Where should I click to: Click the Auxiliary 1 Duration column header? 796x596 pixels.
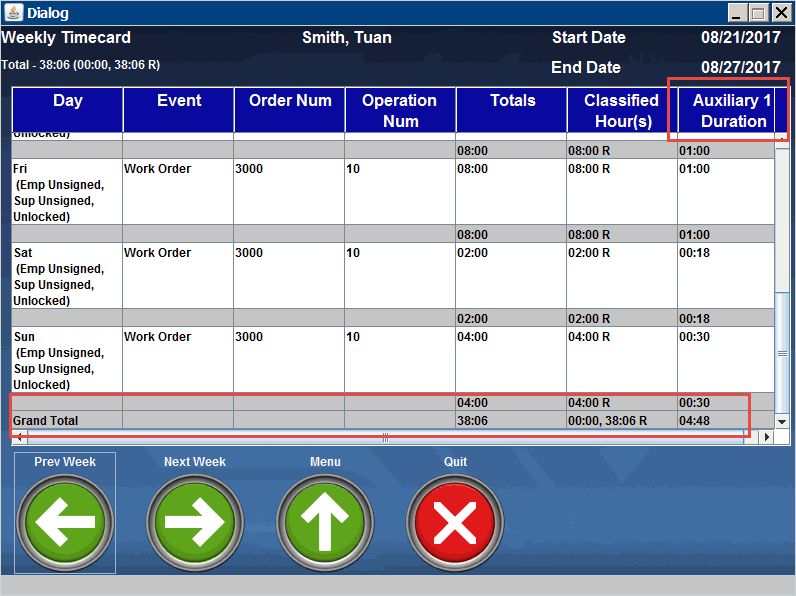point(732,110)
